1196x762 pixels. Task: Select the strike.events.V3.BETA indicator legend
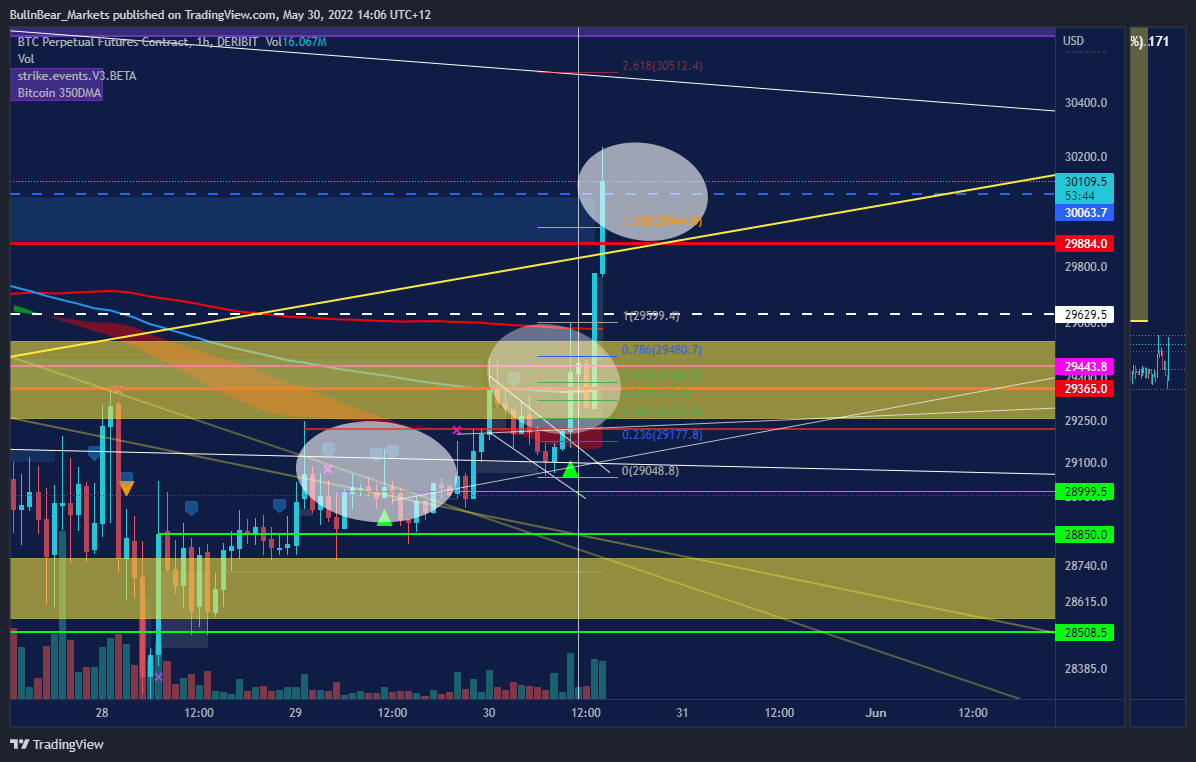tap(77, 76)
